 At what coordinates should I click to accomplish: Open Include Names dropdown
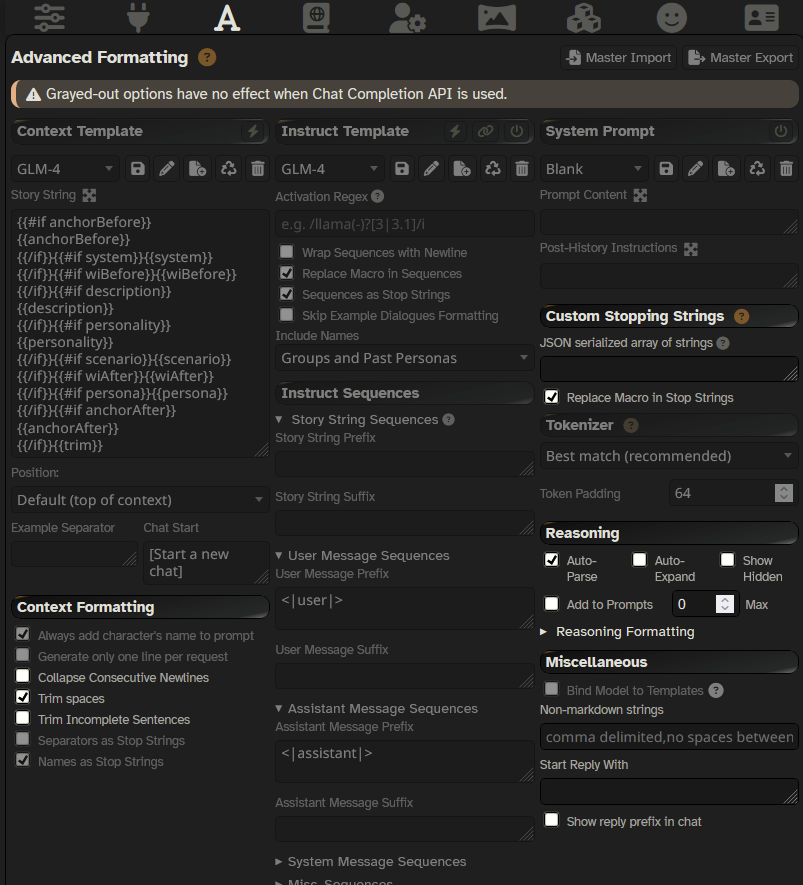[x=405, y=358]
